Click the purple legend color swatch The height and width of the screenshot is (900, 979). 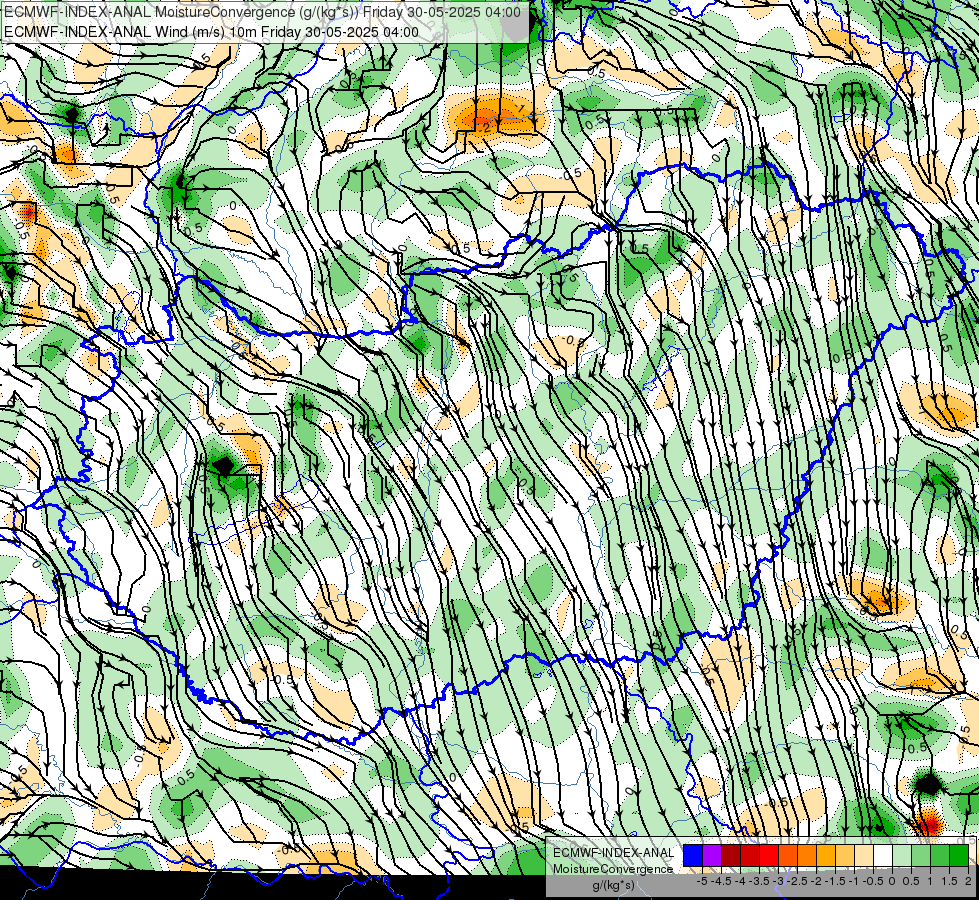pos(712,856)
